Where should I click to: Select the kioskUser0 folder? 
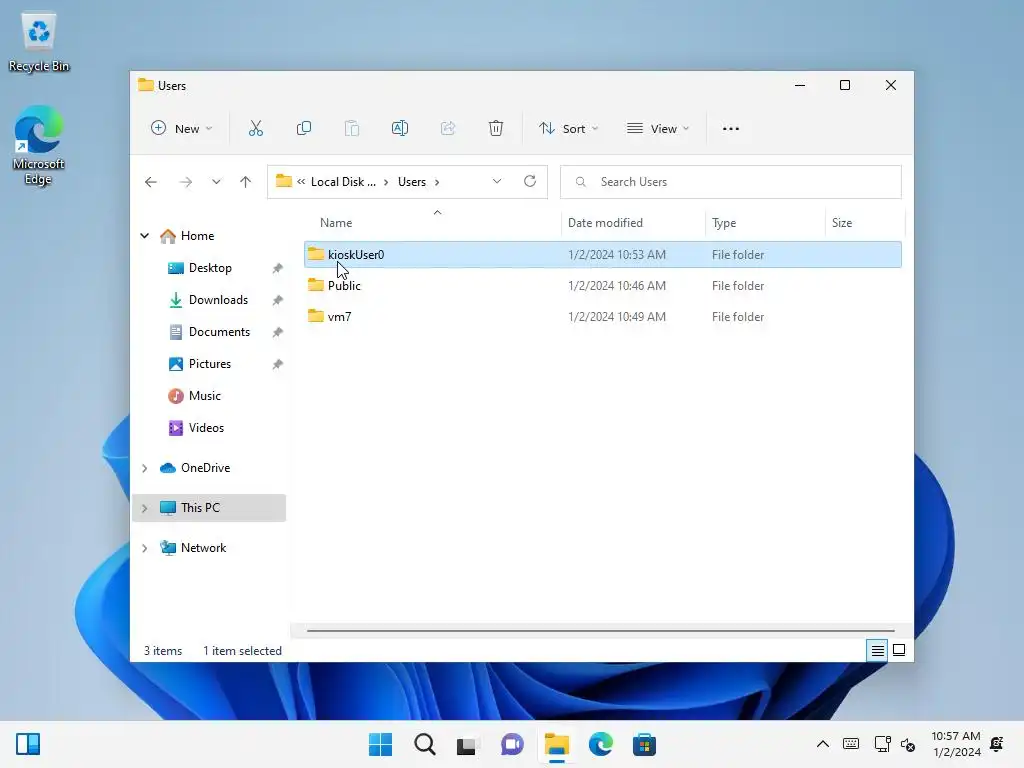pos(603,255)
